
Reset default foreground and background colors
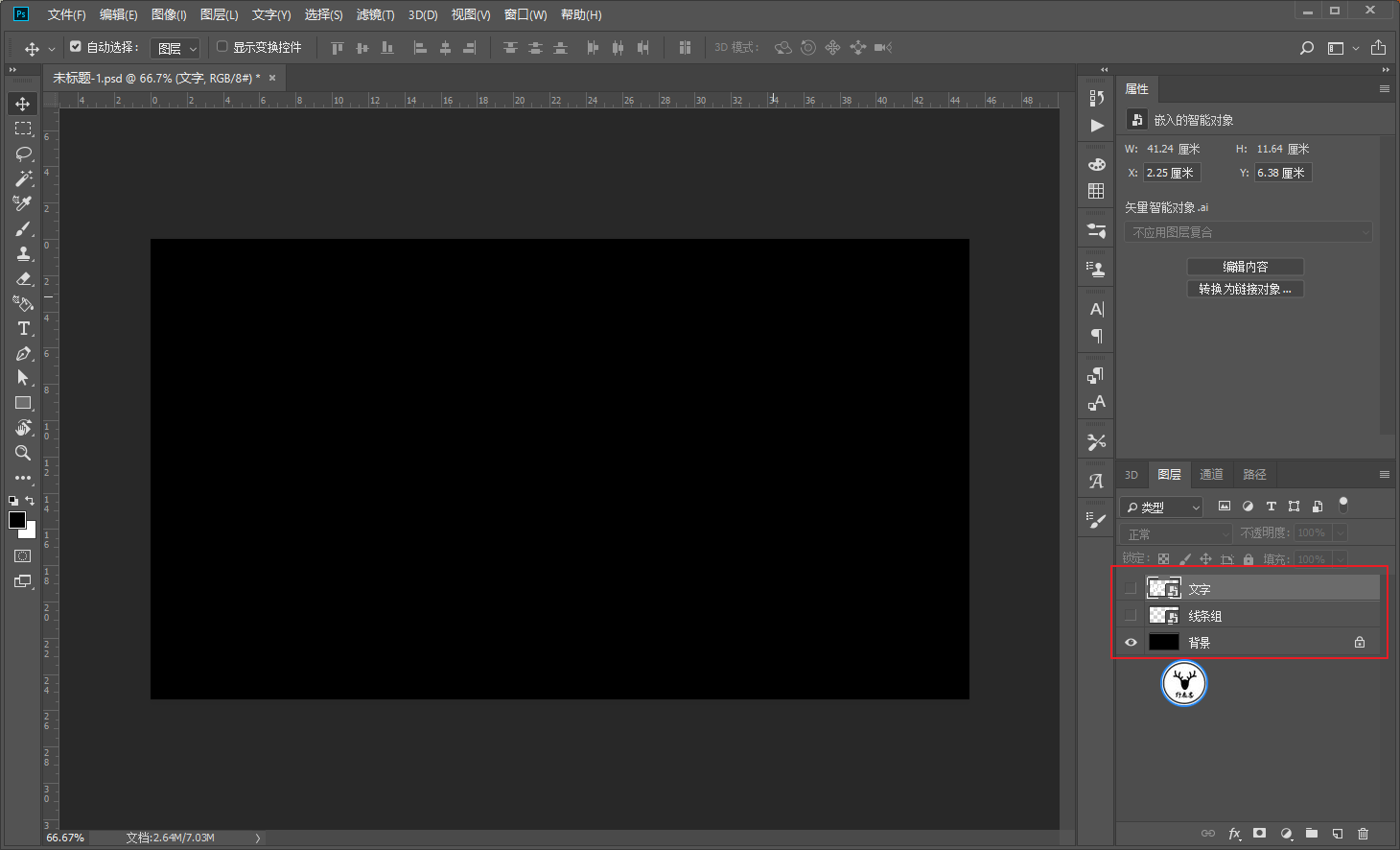tap(13, 500)
